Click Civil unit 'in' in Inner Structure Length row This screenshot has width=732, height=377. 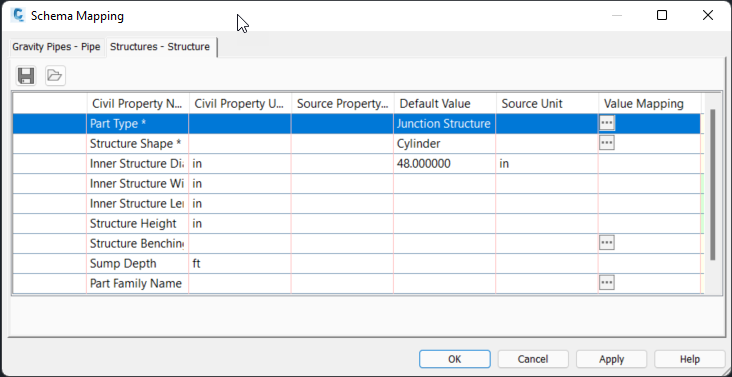click(x=240, y=204)
